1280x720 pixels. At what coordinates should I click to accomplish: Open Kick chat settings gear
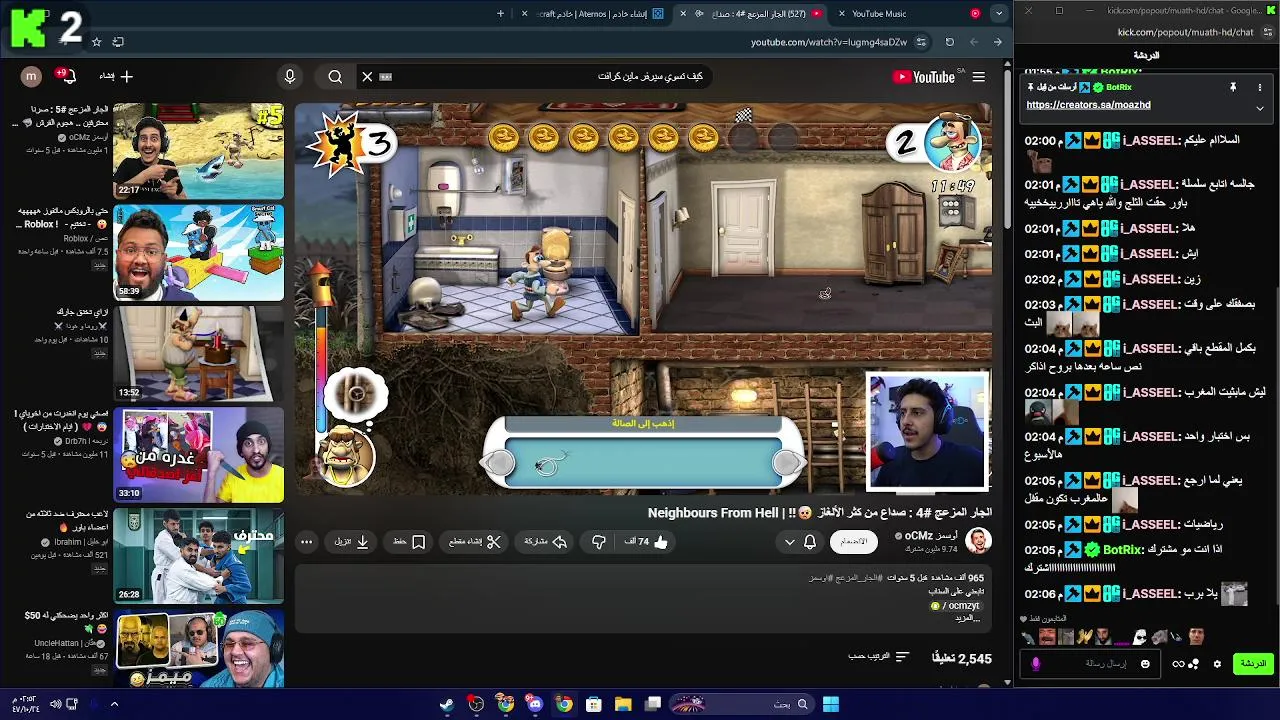tap(1217, 664)
